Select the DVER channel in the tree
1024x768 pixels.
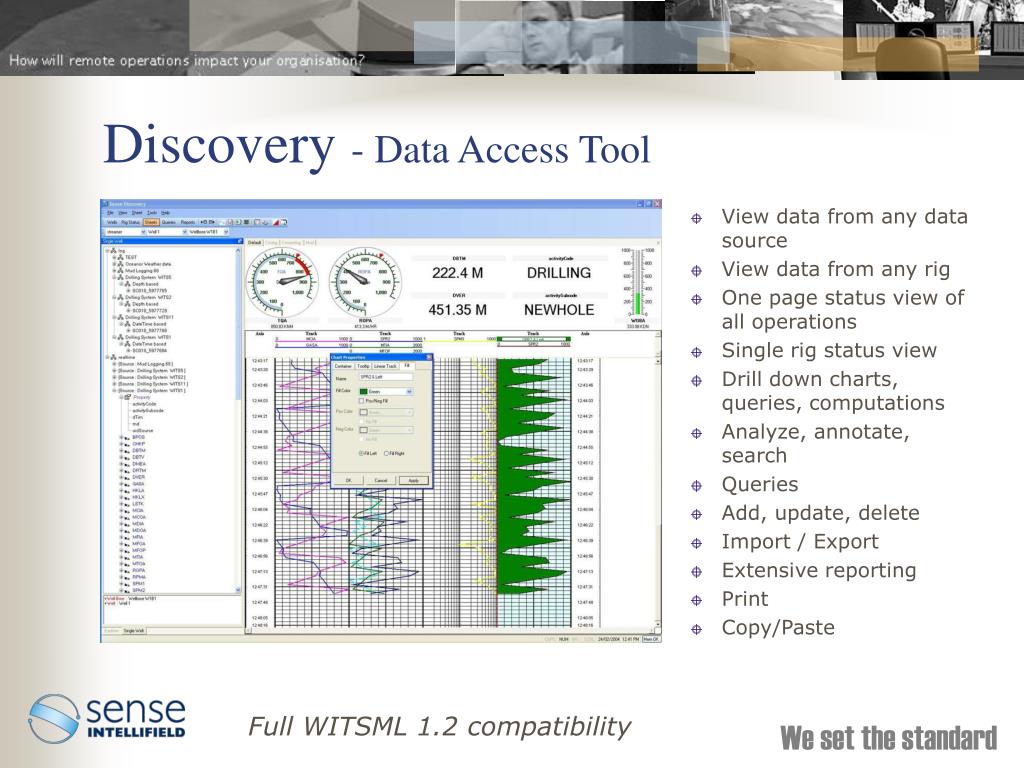[x=138, y=477]
